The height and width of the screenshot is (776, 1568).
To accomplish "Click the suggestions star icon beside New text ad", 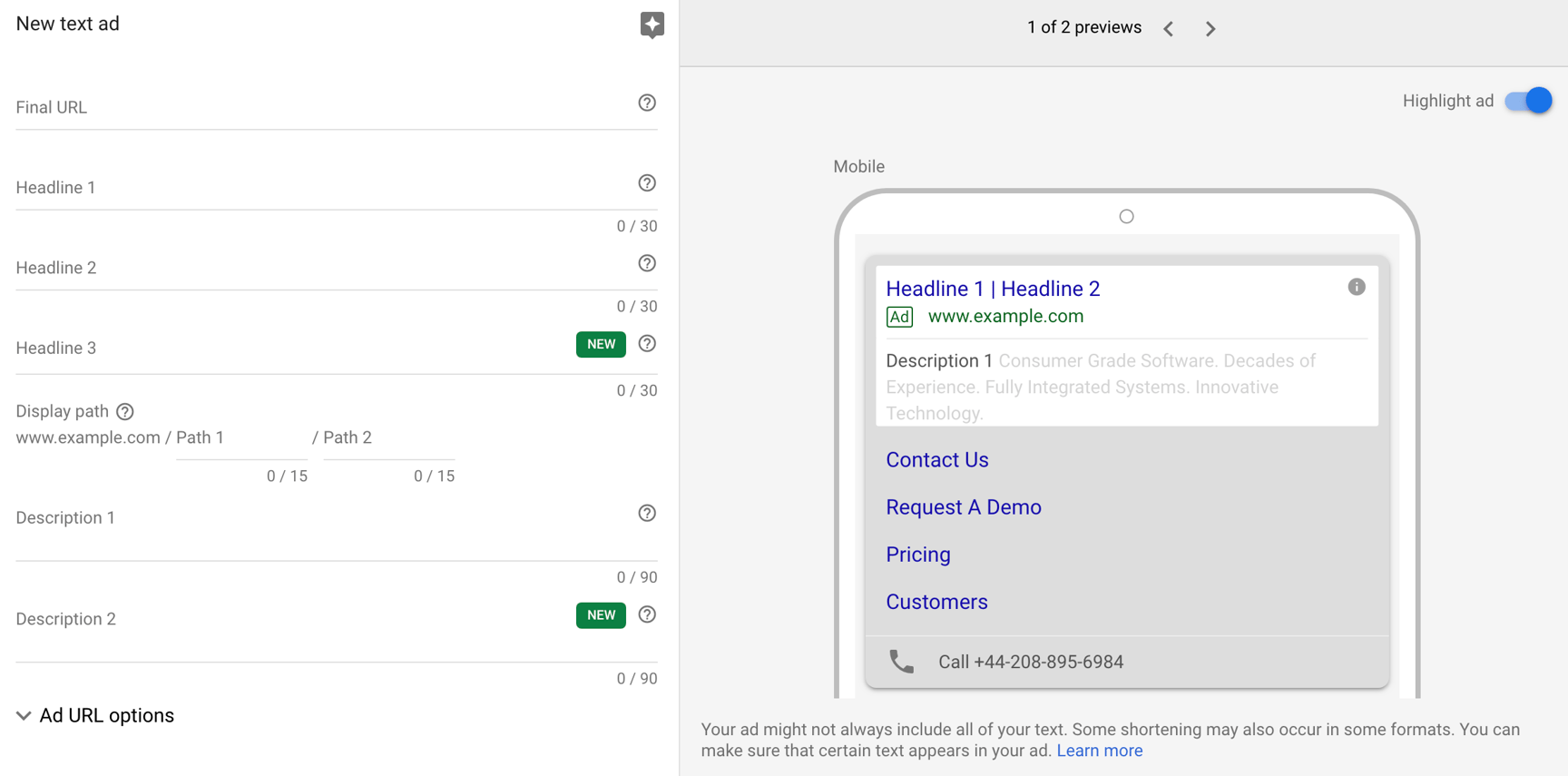I will (652, 25).
